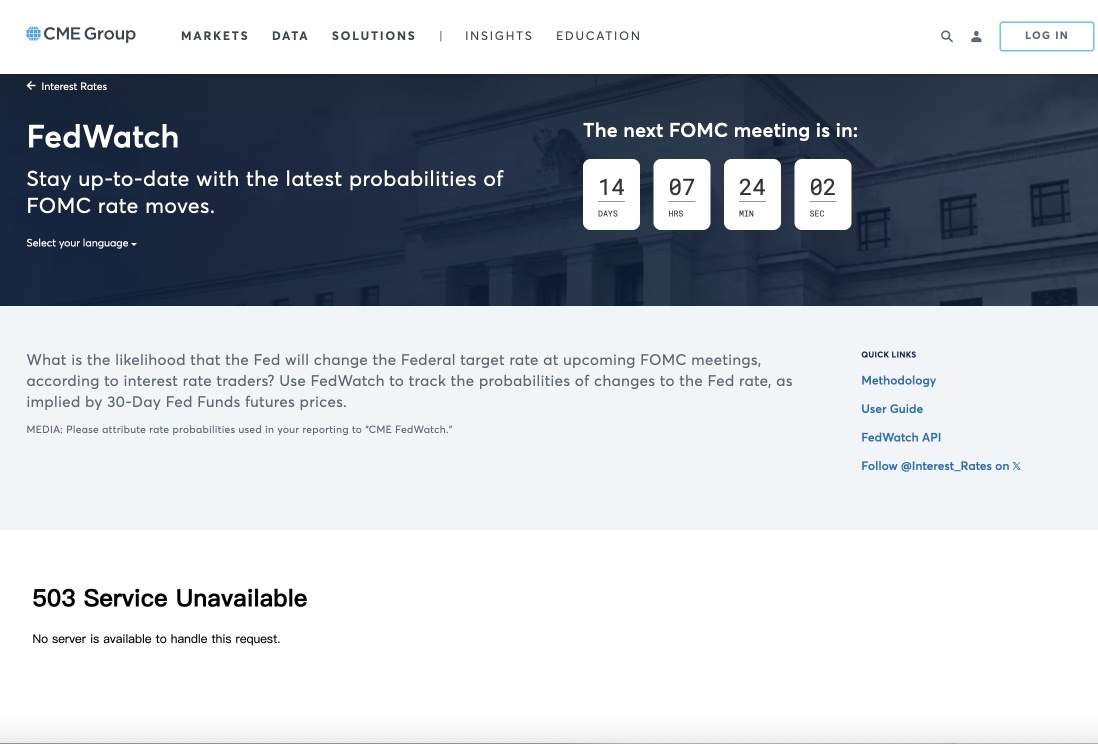Follow @Interest_Rates on X link

pyautogui.click(x=940, y=466)
